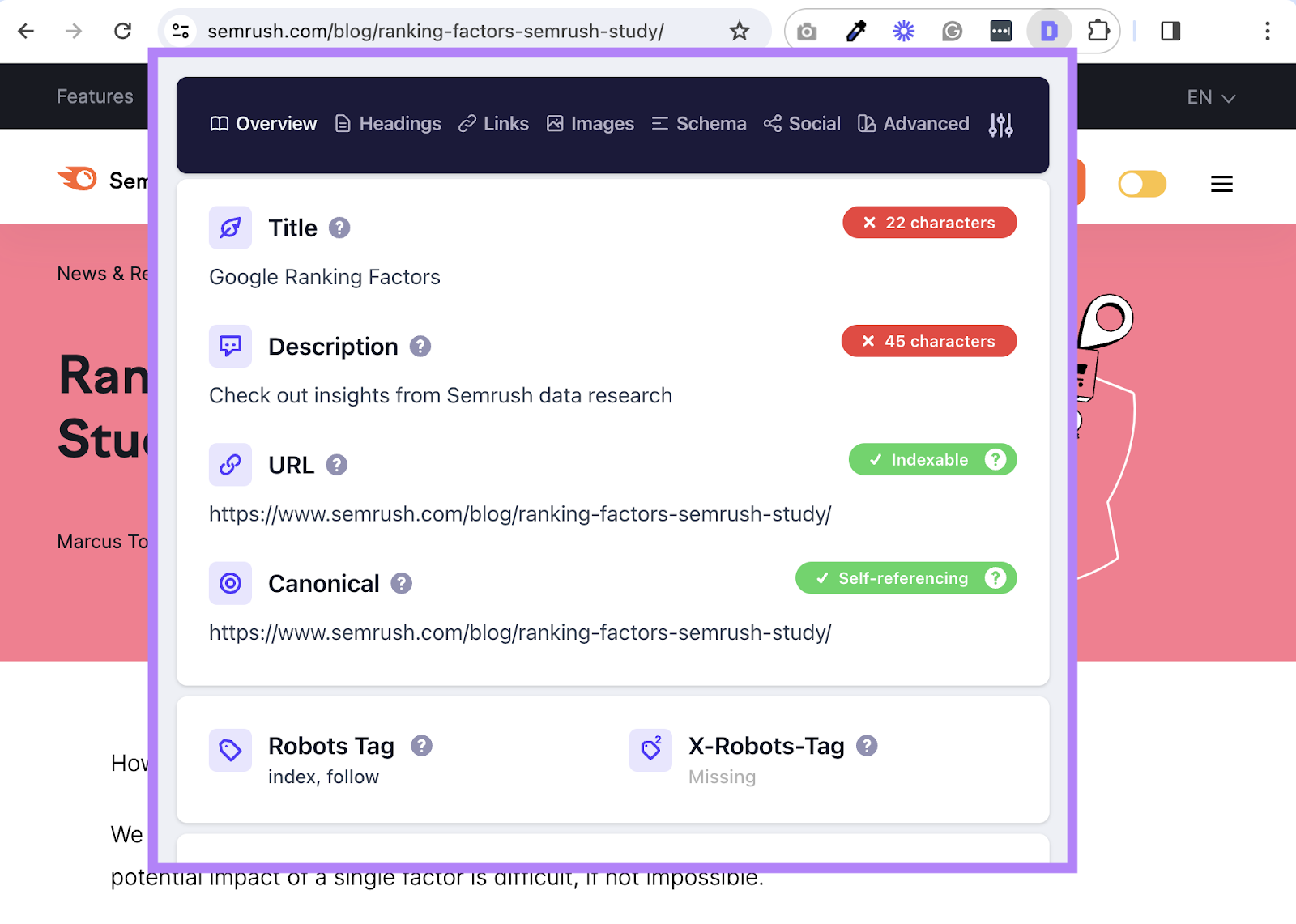Bookmark the page using the star icon

tap(739, 31)
